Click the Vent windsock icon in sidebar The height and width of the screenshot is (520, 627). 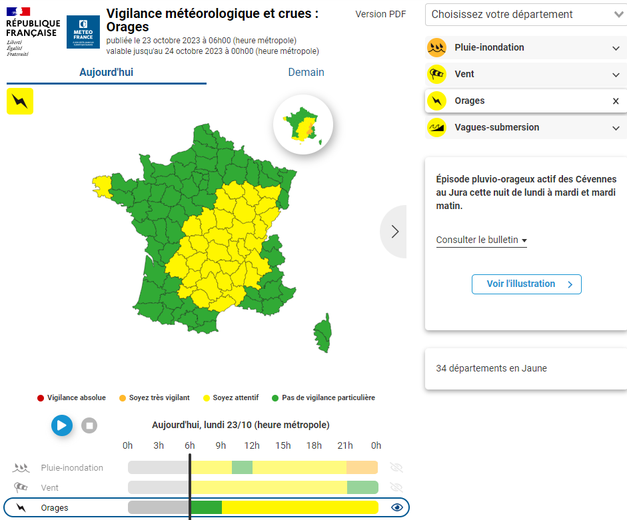click(x=437, y=74)
